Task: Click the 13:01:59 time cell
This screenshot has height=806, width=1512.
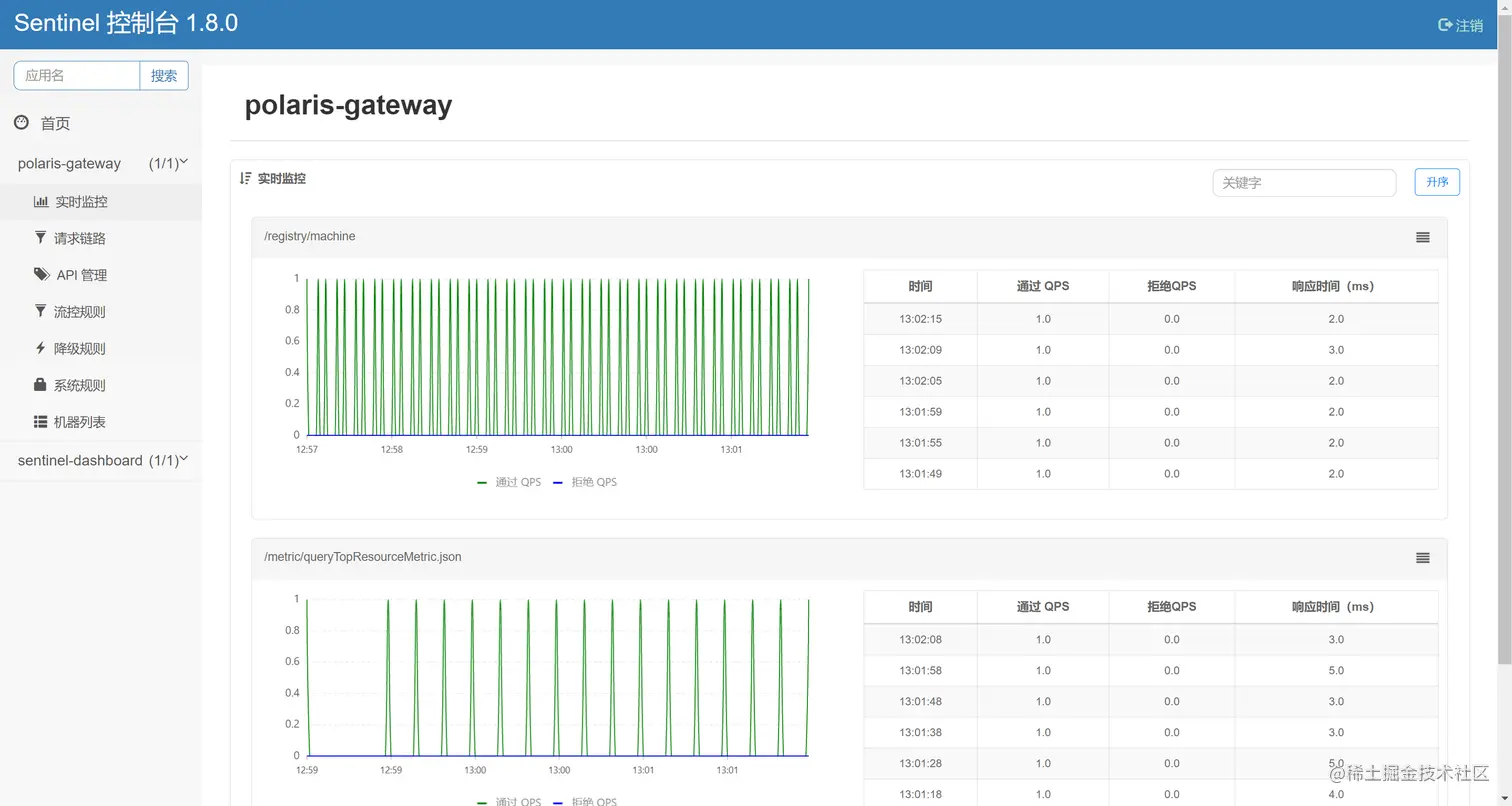Action: (x=920, y=412)
